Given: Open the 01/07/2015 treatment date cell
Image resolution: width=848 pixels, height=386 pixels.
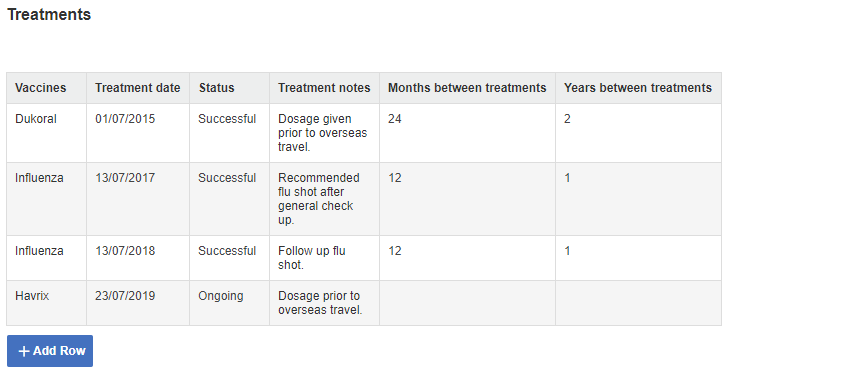Looking at the screenshot, I should pos(138,133).
